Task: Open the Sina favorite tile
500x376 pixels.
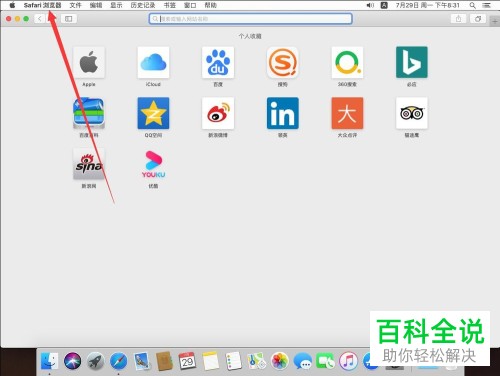Action: (89, 164)
